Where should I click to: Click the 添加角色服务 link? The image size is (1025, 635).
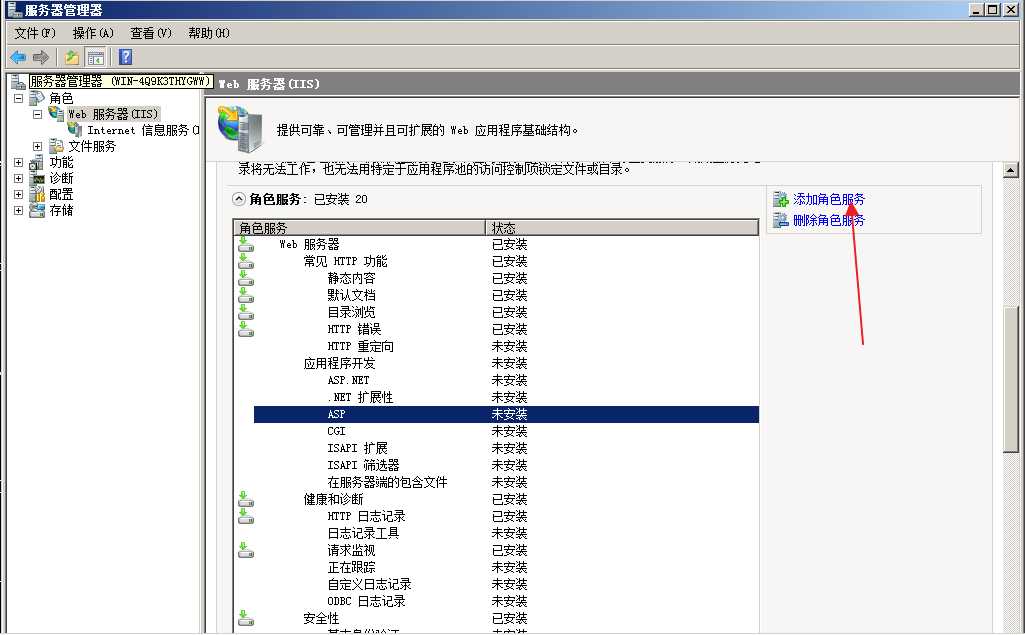point(828,199)
